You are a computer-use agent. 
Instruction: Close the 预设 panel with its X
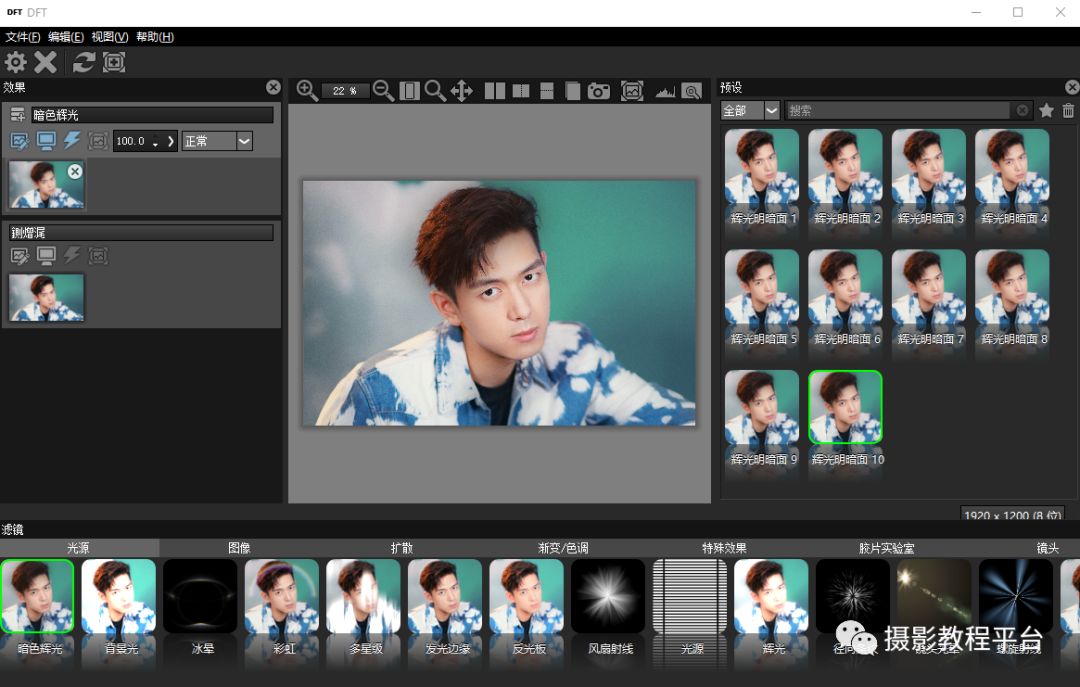point(1072,87)
